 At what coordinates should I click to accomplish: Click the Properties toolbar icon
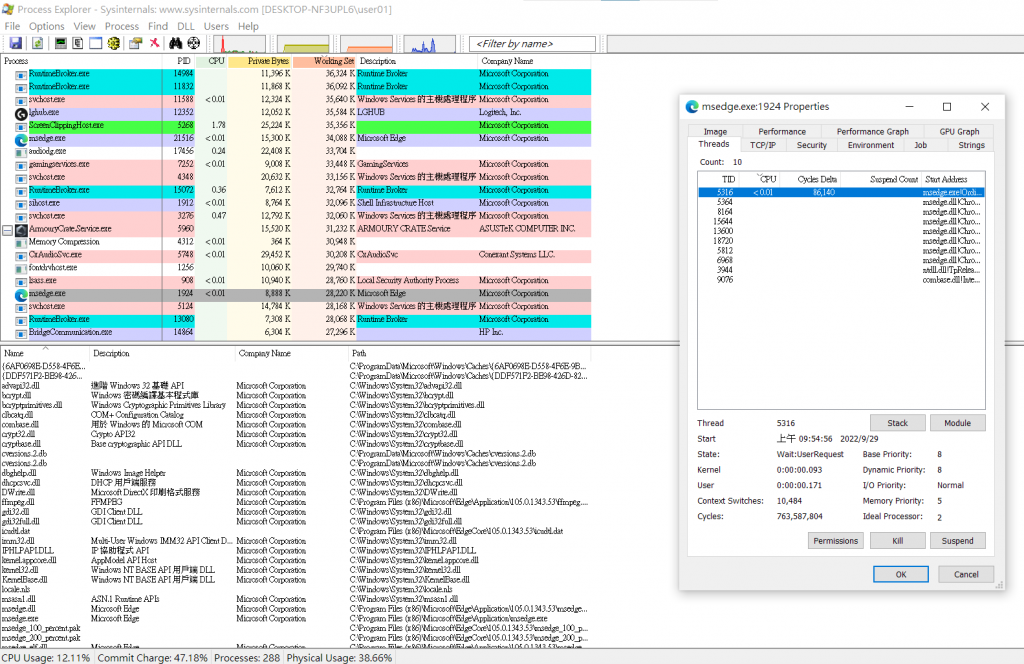[x=135, y=43]
